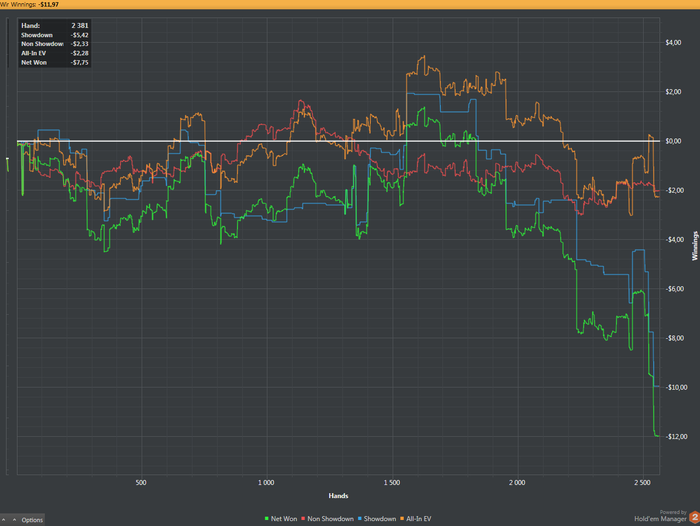Click the Hand 2 381 tooltip row

coord(54,26)
